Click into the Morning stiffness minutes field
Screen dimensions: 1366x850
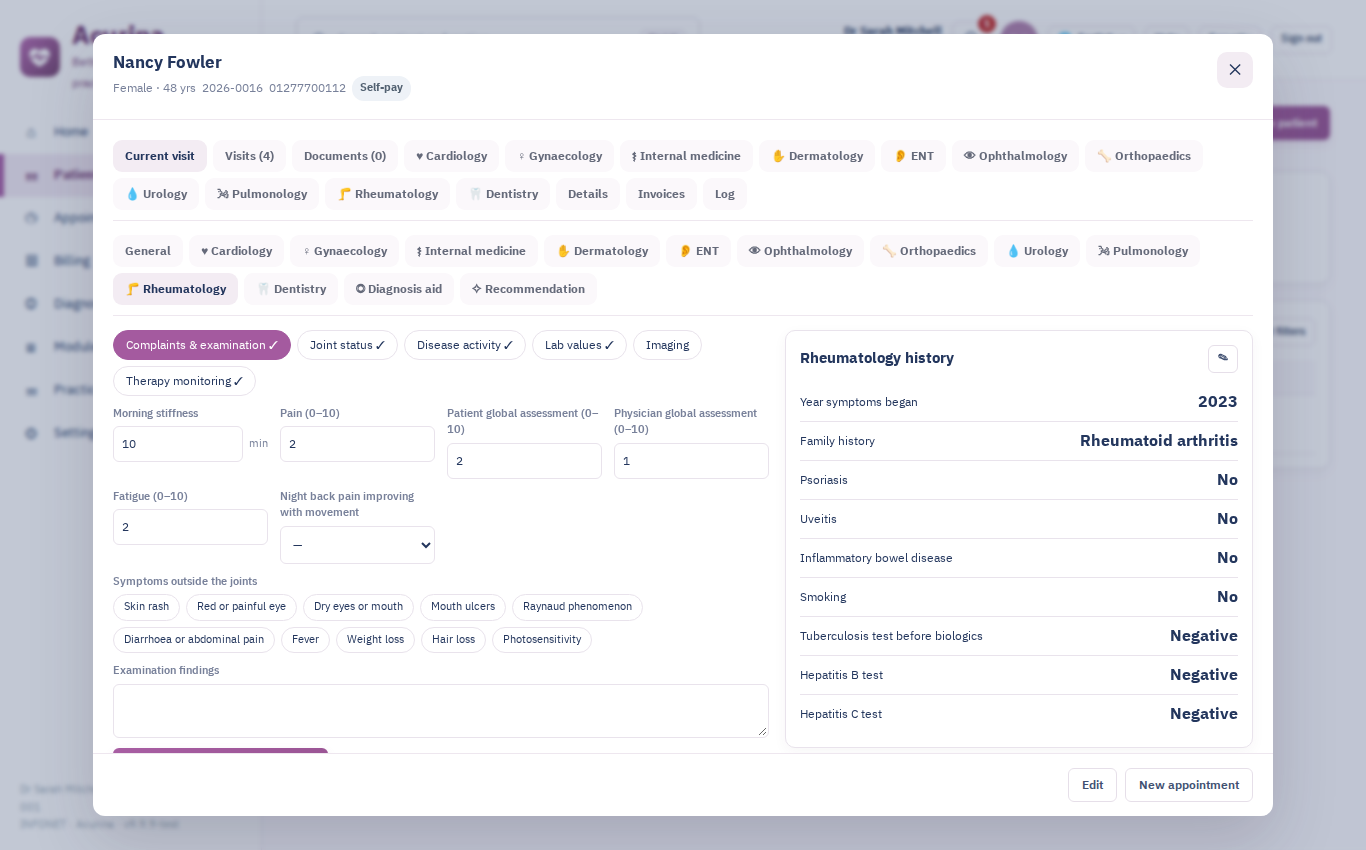click(x=178, y=444)
